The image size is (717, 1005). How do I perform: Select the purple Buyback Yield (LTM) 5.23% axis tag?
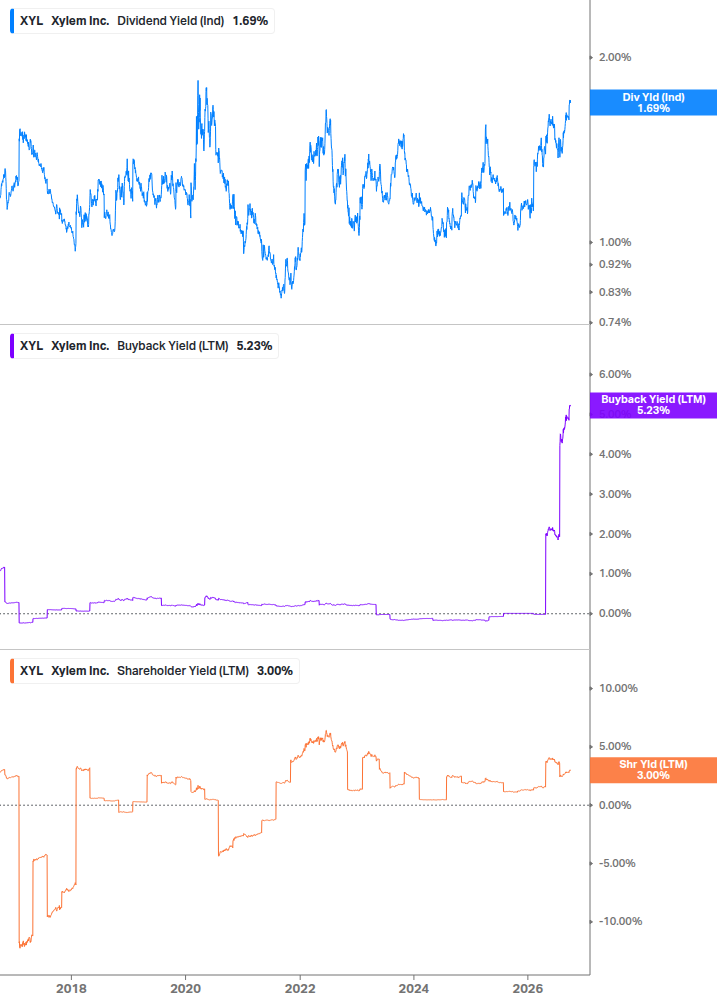(x=653, y=405)
